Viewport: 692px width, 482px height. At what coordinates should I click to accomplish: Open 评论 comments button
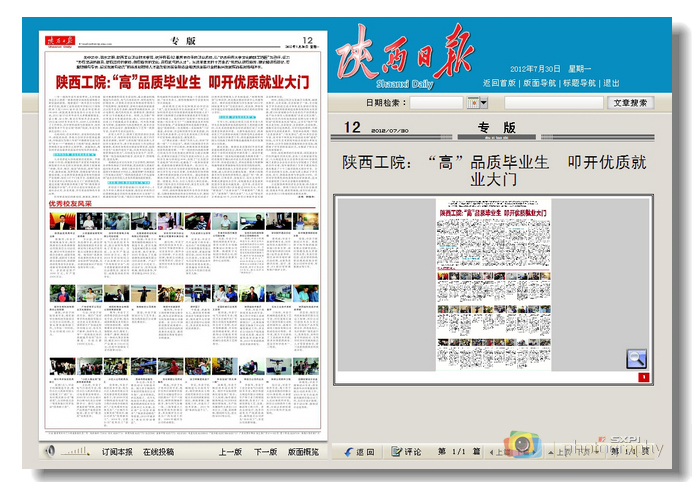407,452
